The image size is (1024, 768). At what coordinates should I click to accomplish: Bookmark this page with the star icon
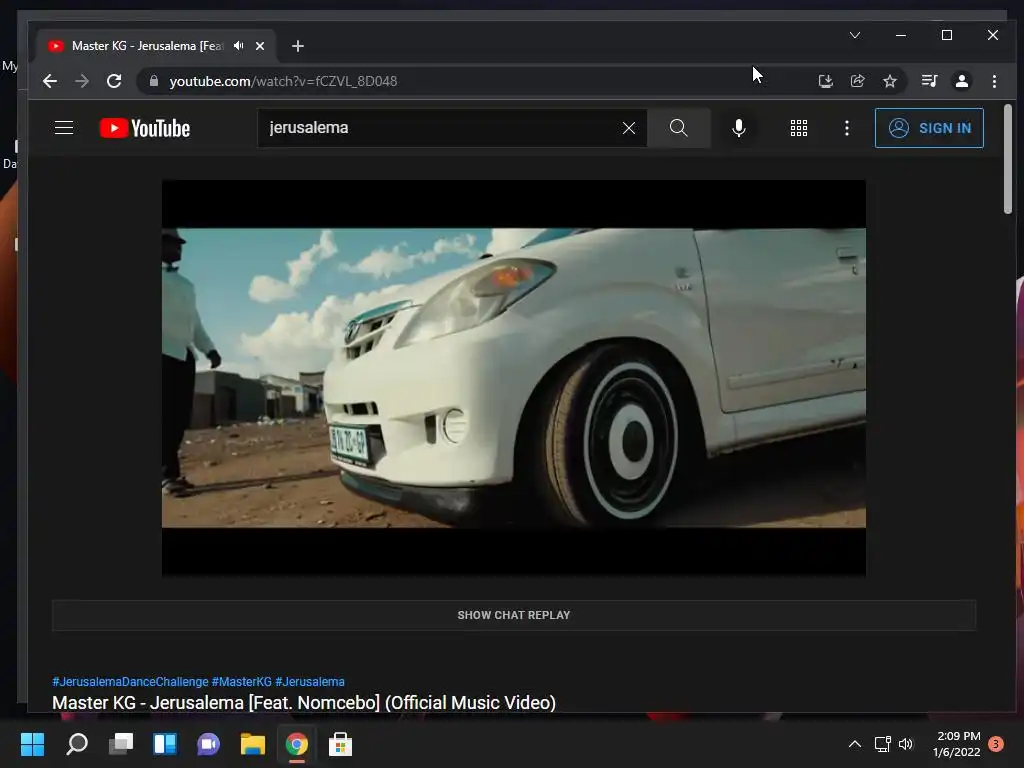889,81
